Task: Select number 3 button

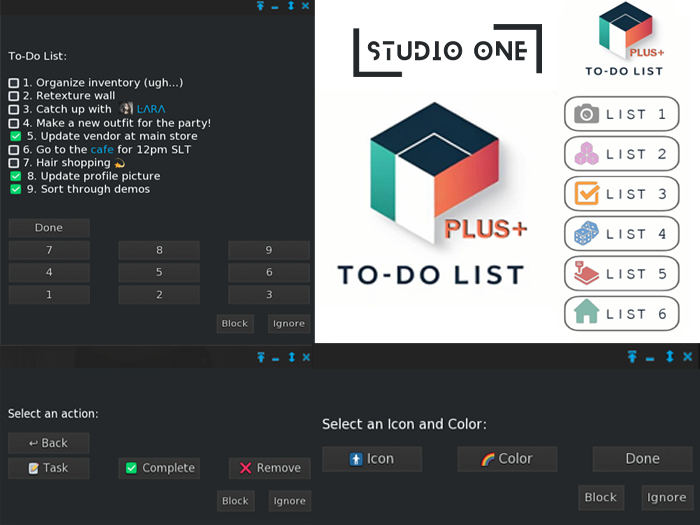Action: (x=269, y=295)
